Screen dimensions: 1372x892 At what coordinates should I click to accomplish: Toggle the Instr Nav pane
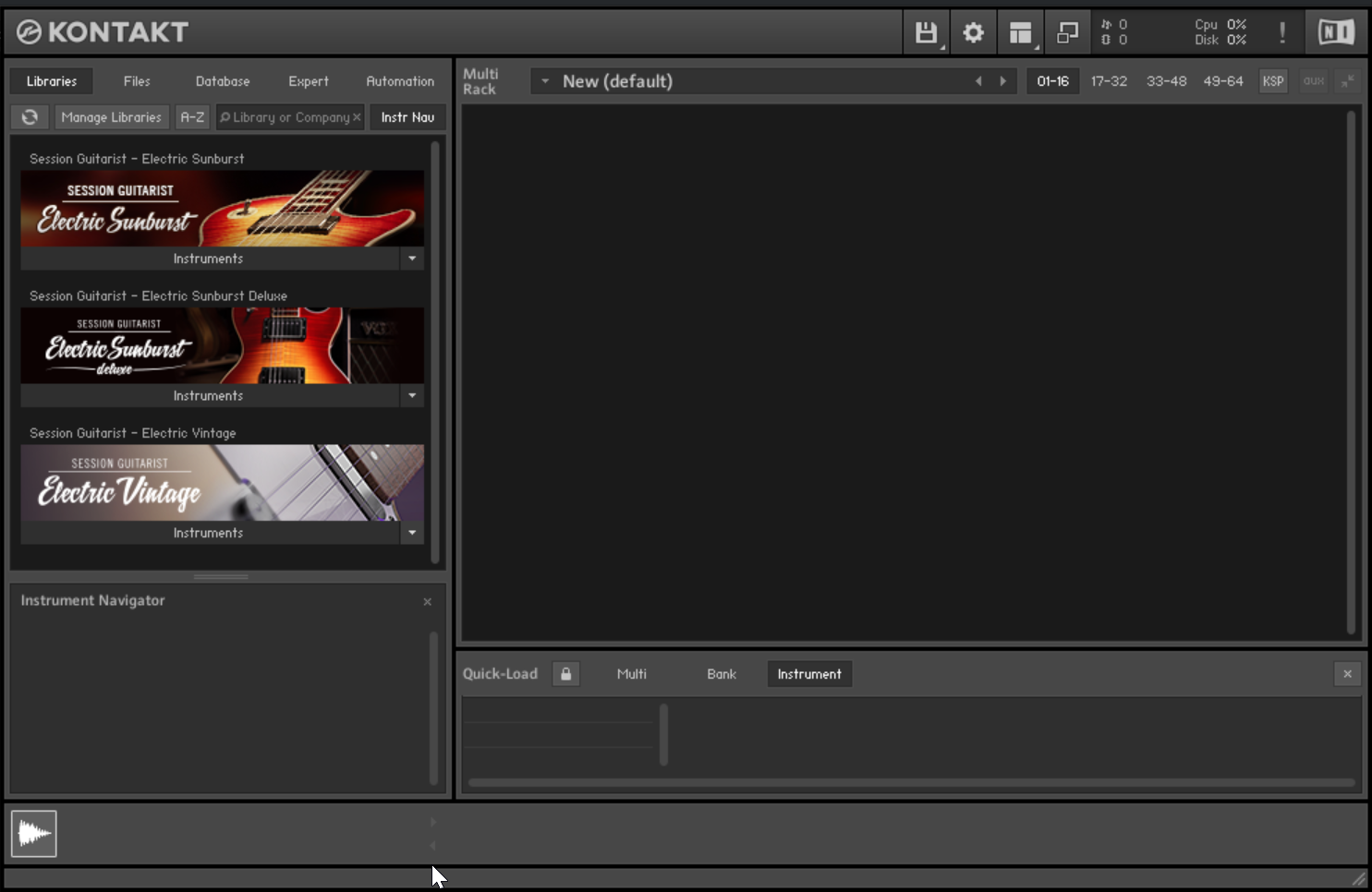(x=407, y=117)
